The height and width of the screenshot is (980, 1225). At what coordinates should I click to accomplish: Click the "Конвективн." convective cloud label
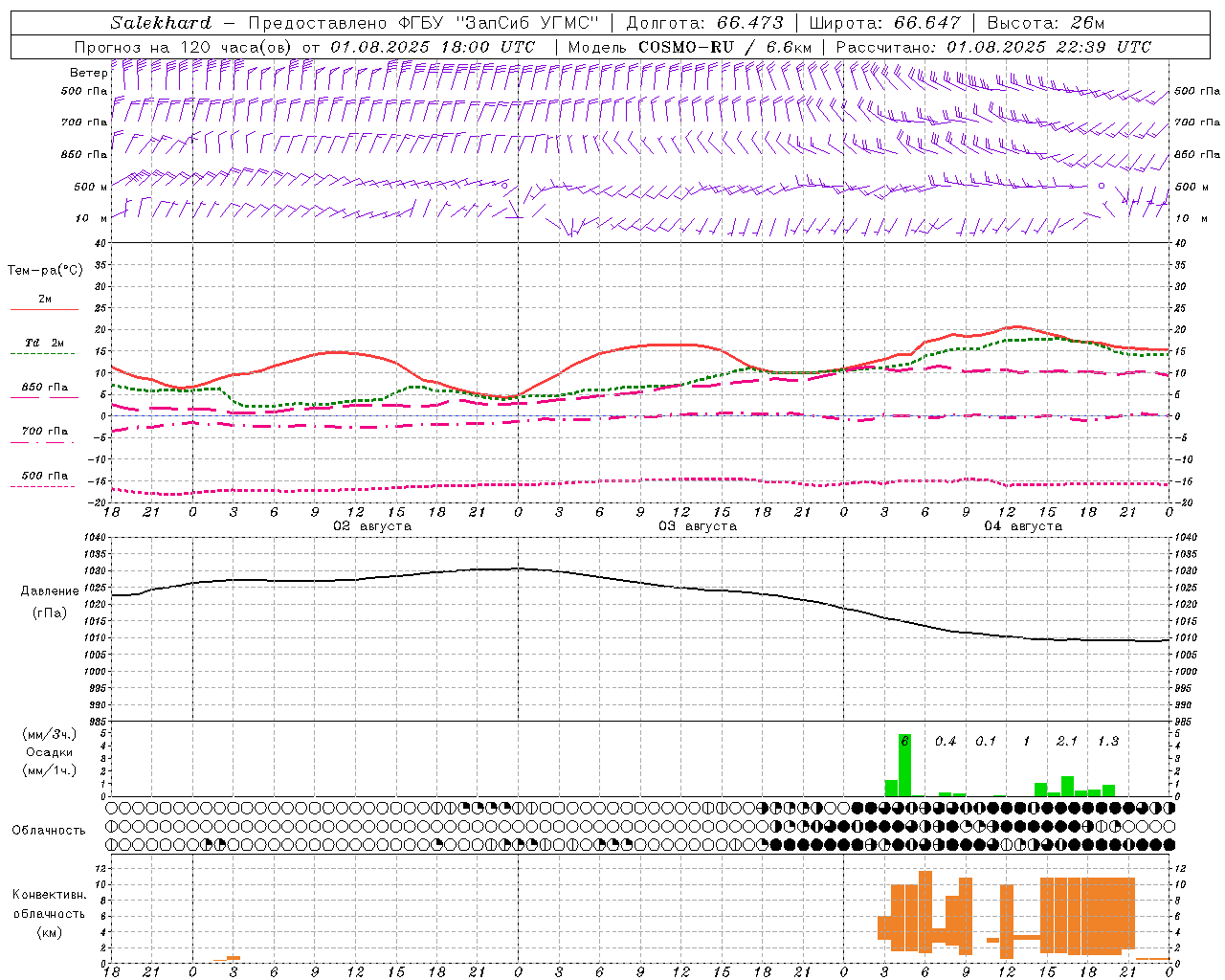pyautogui.click(x=50, y=895)
